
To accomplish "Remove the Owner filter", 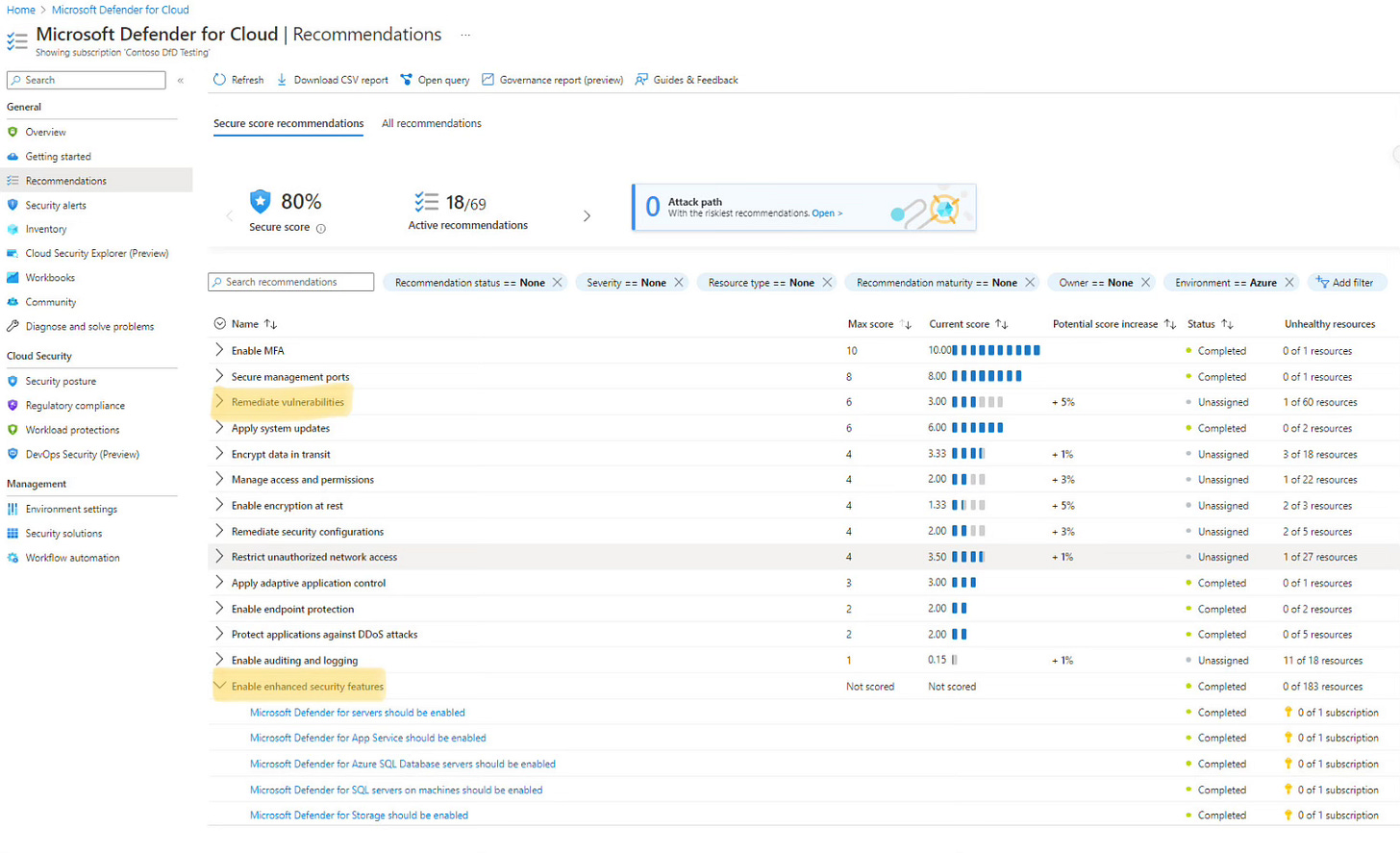I will 1145,282.
